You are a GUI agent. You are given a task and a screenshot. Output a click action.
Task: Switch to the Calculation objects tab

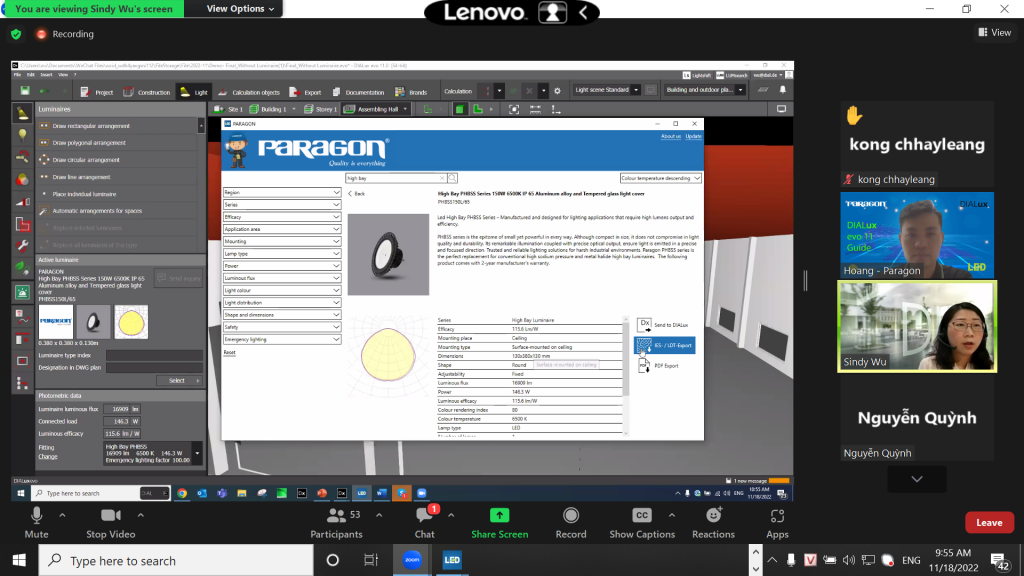coord(250,92)
